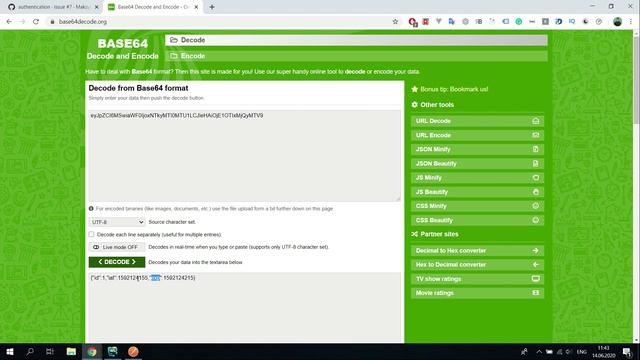Close the GitHub authentication issue tab
The image size is (640, 360).
97,7
